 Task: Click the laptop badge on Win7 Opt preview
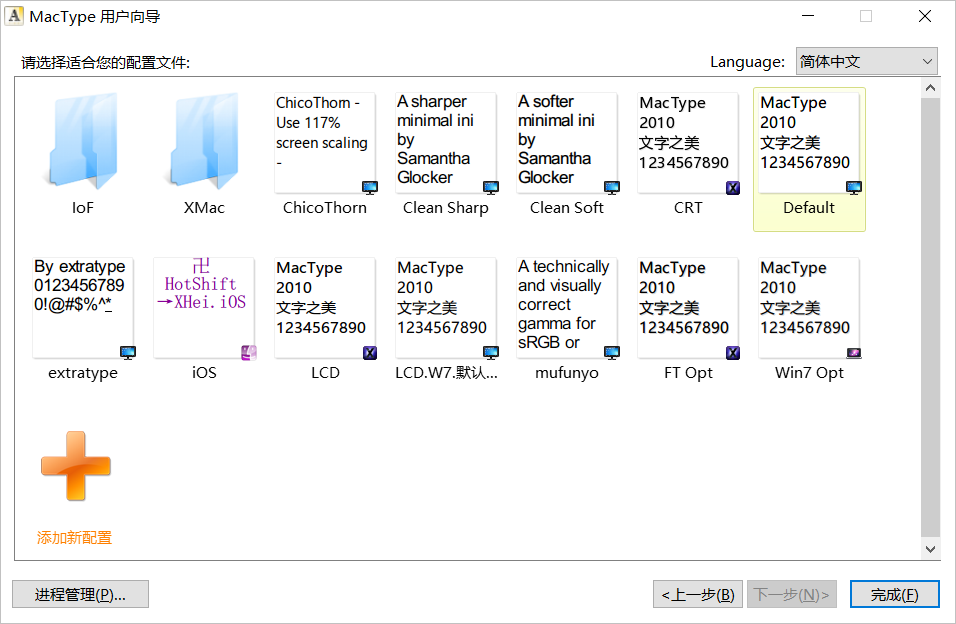854,353
